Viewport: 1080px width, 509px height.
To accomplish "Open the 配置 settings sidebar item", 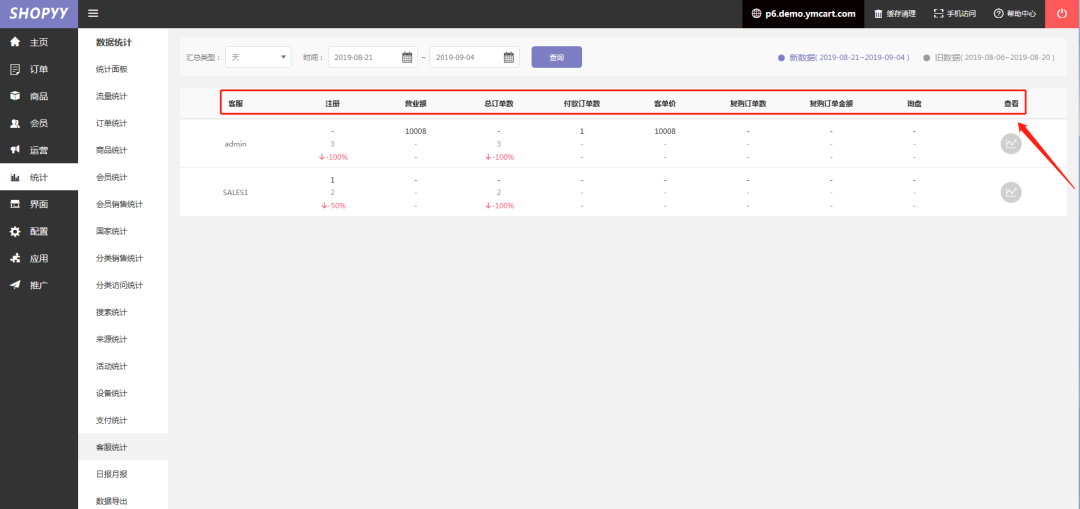I will tap(39, 231).
